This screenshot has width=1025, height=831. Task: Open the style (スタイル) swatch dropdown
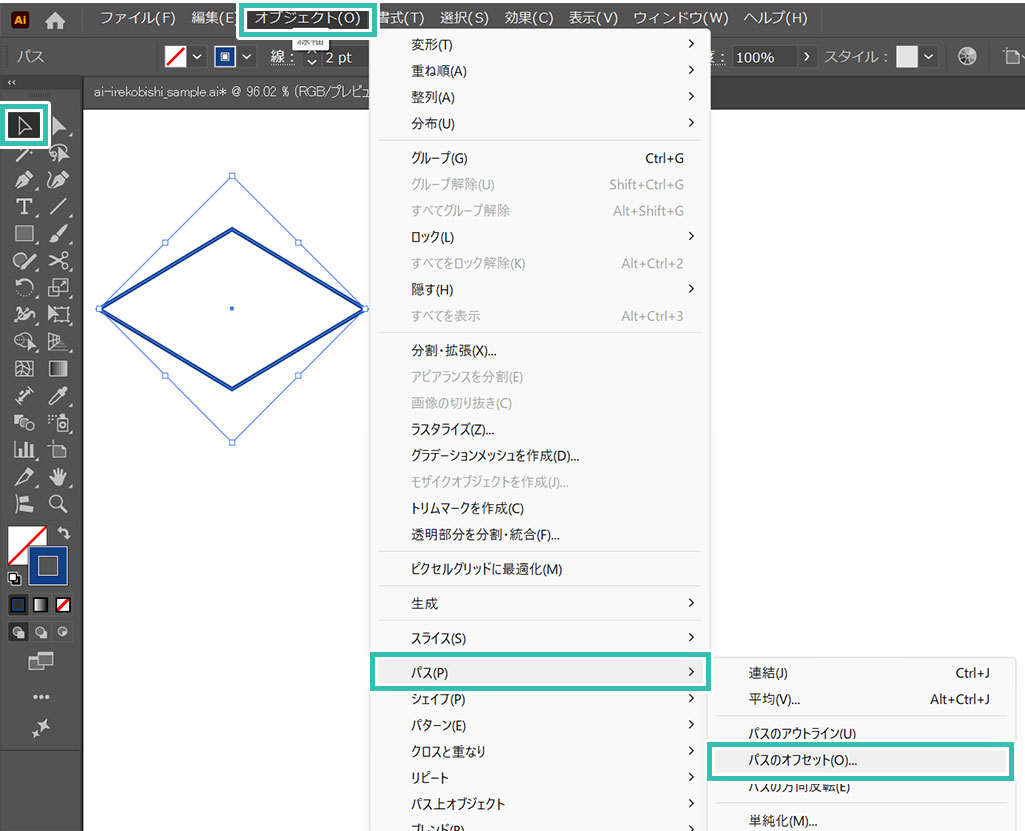(929, 57)
